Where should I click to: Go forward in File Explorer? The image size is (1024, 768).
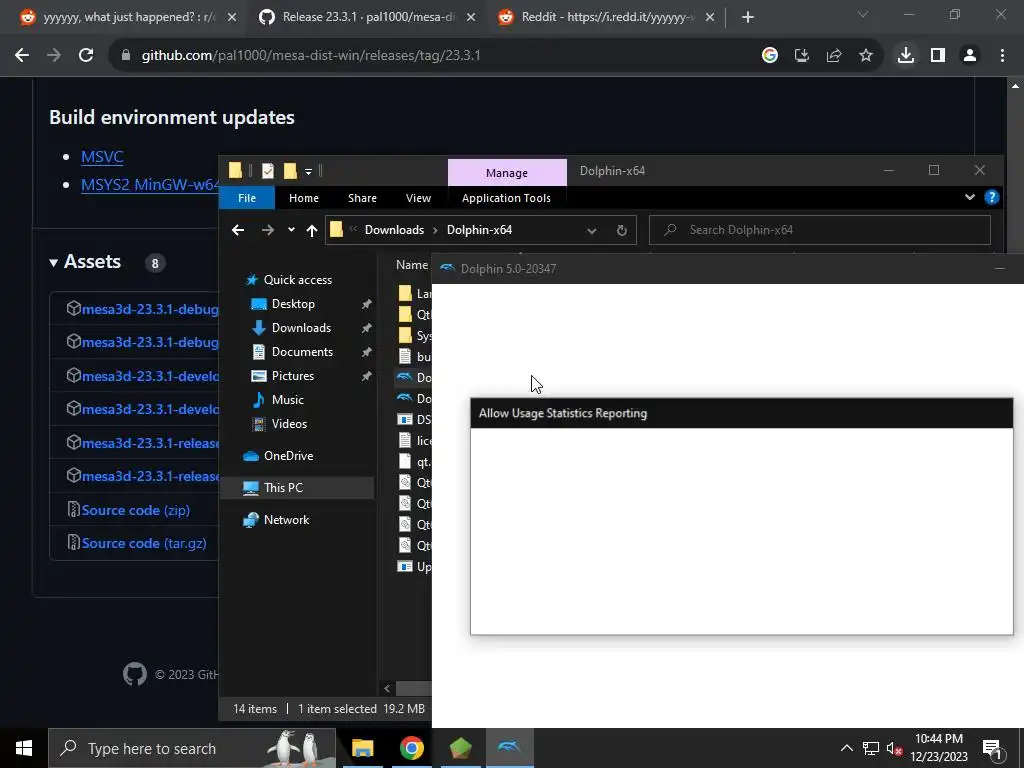coord(268,230)
